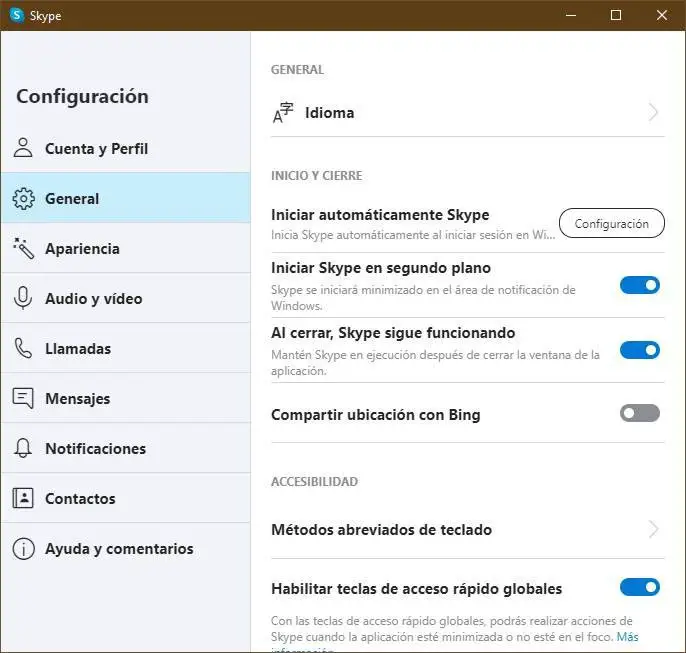
Task: Open the Mensajes settings
Action: coord(126,398)
